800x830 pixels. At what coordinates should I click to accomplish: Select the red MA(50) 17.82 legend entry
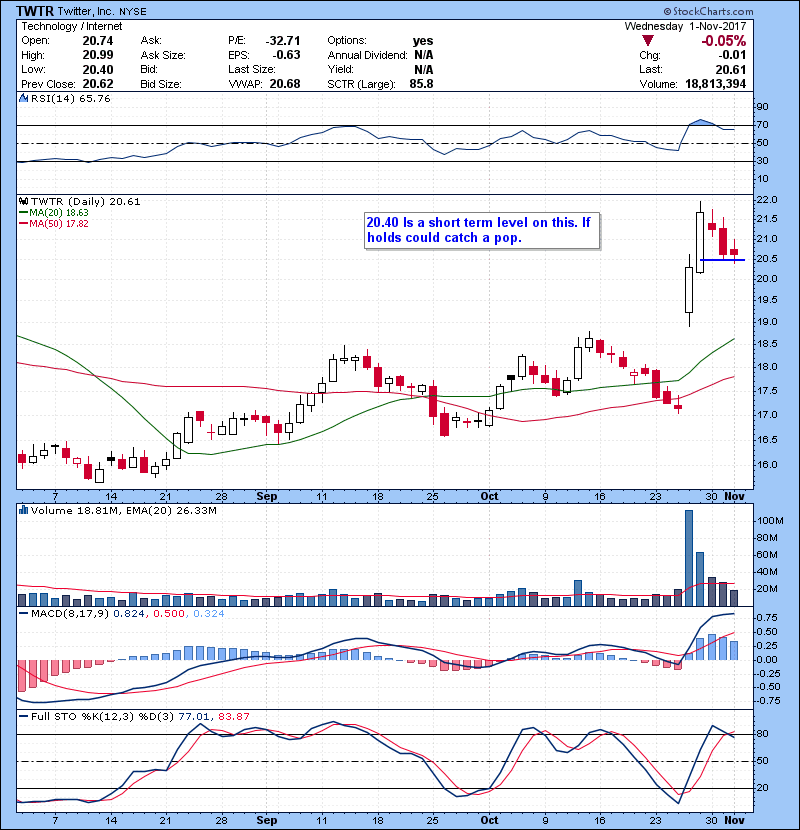(x=54, y=224)
